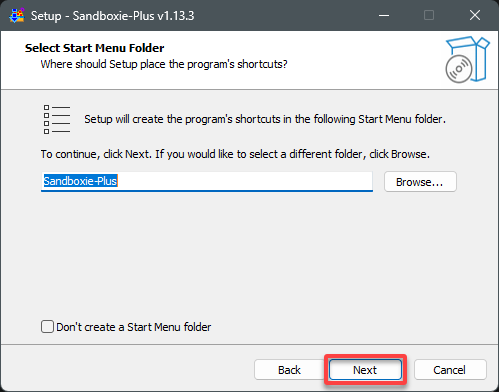This screenshot has height=392, width=499.
Task: Click 'Where should Setup place the program's shortcuts?' text
Action: point(164,64)
